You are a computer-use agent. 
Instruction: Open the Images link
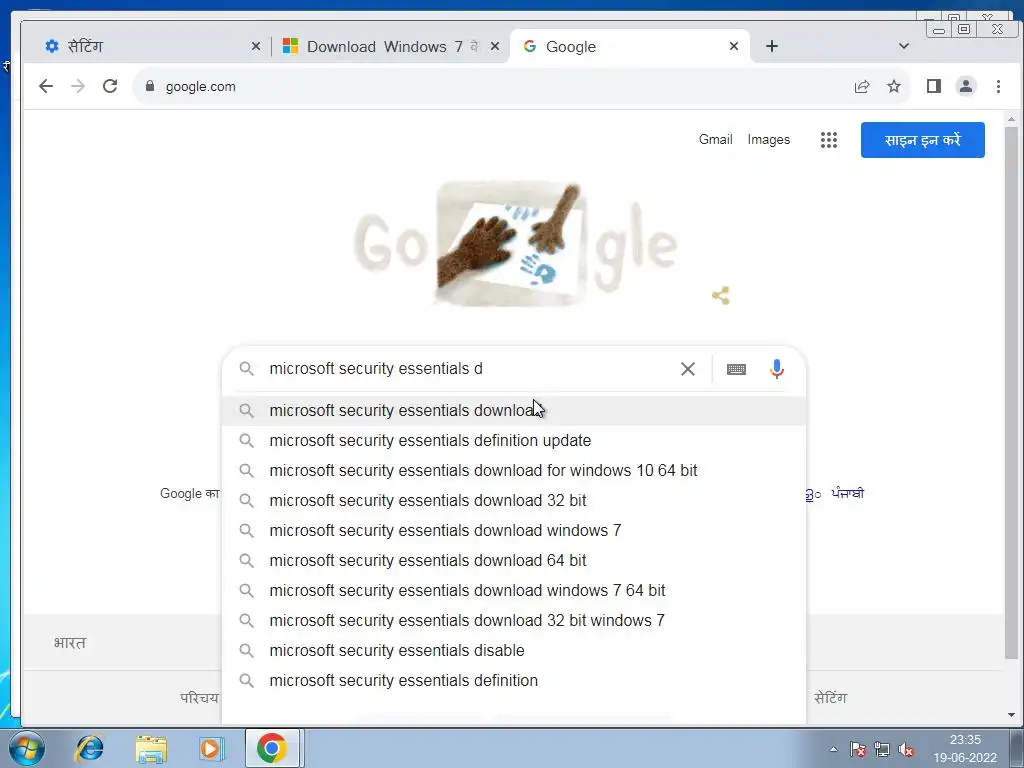[x=769, y=140]
